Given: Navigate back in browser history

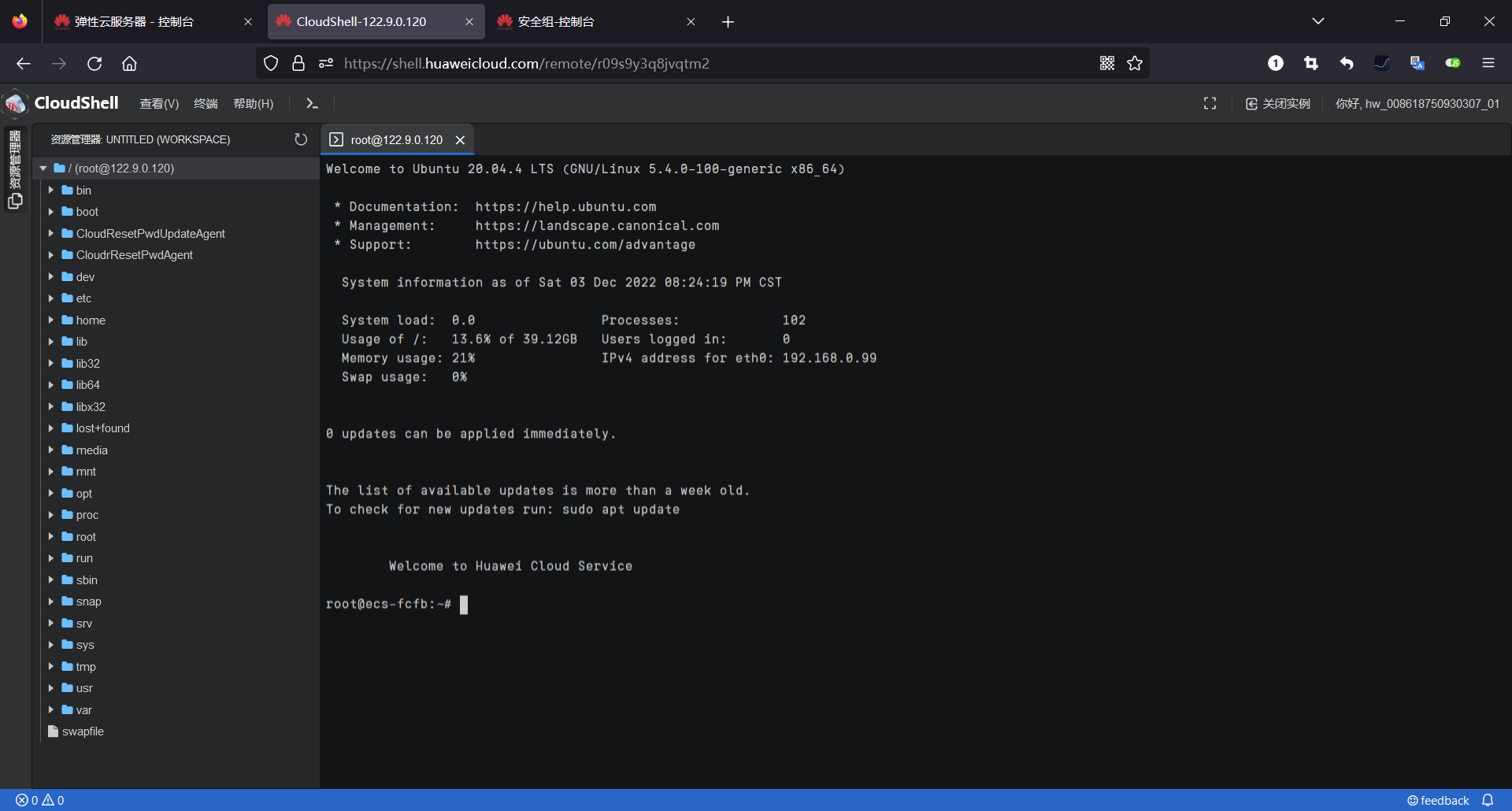Looking at the screenshot, I should point(24,63).
